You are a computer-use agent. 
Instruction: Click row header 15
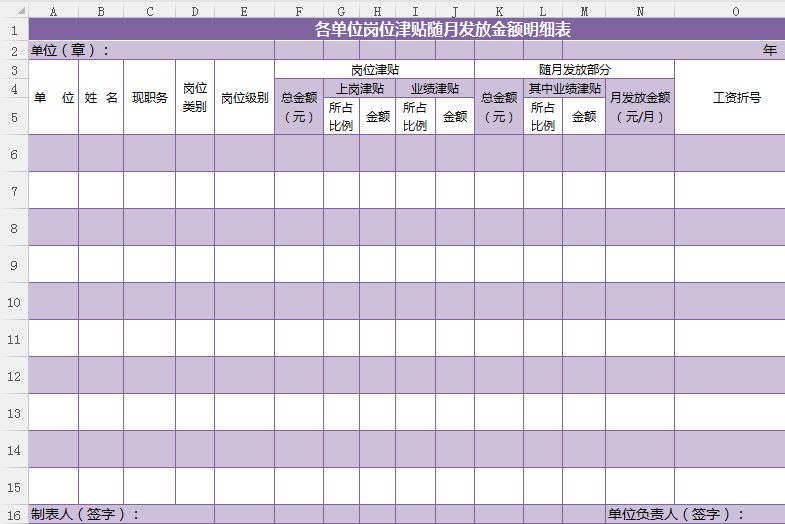tap(14, 486)
